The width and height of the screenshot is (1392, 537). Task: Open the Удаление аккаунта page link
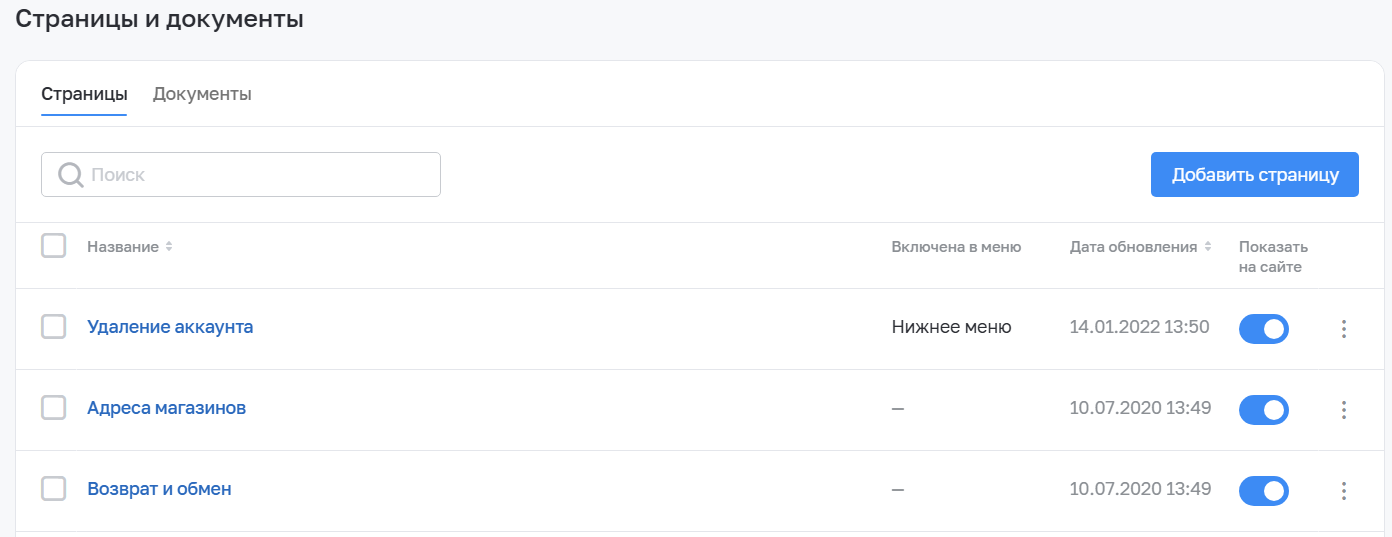pos(170,327)
